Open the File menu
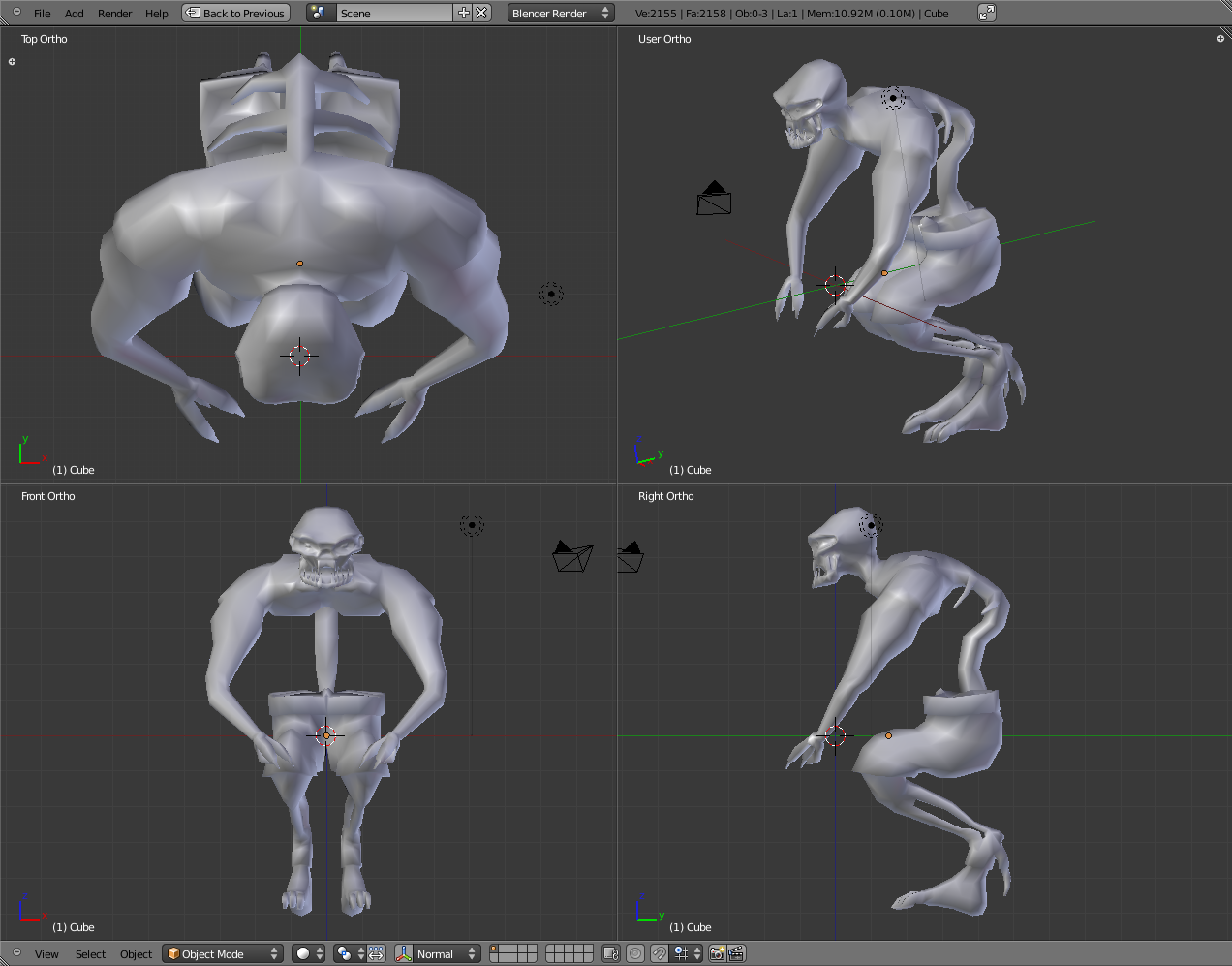The width and height of the screenshot is (1232, 966). click(42, 14)
